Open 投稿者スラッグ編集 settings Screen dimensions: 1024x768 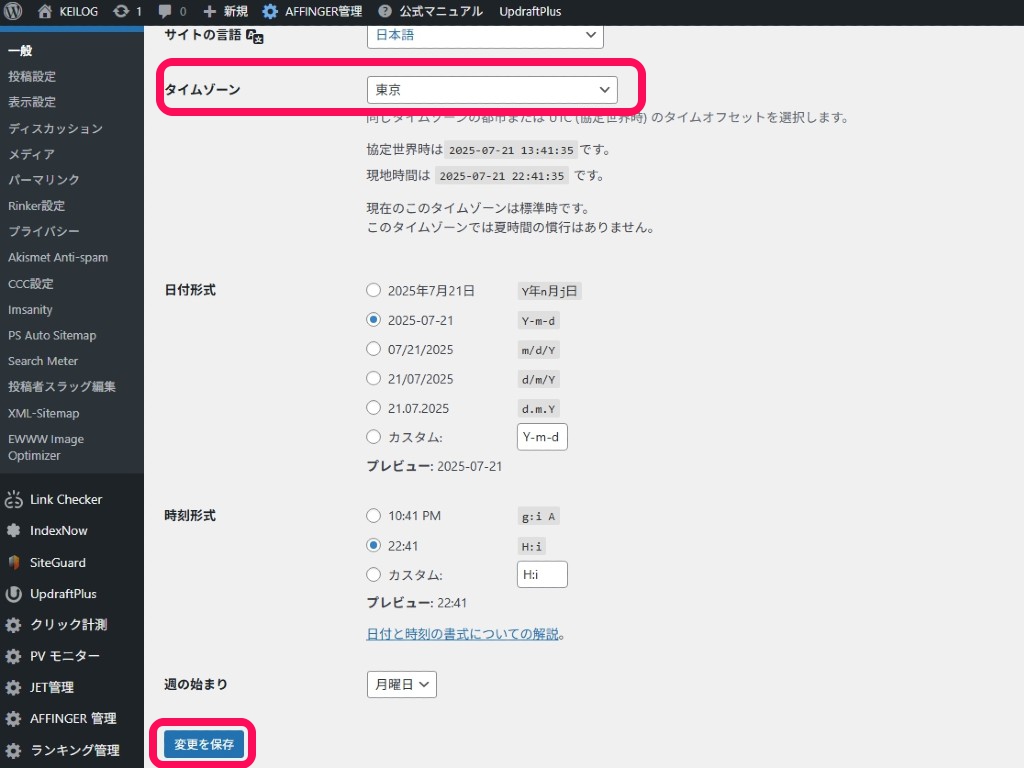(62, 387)
